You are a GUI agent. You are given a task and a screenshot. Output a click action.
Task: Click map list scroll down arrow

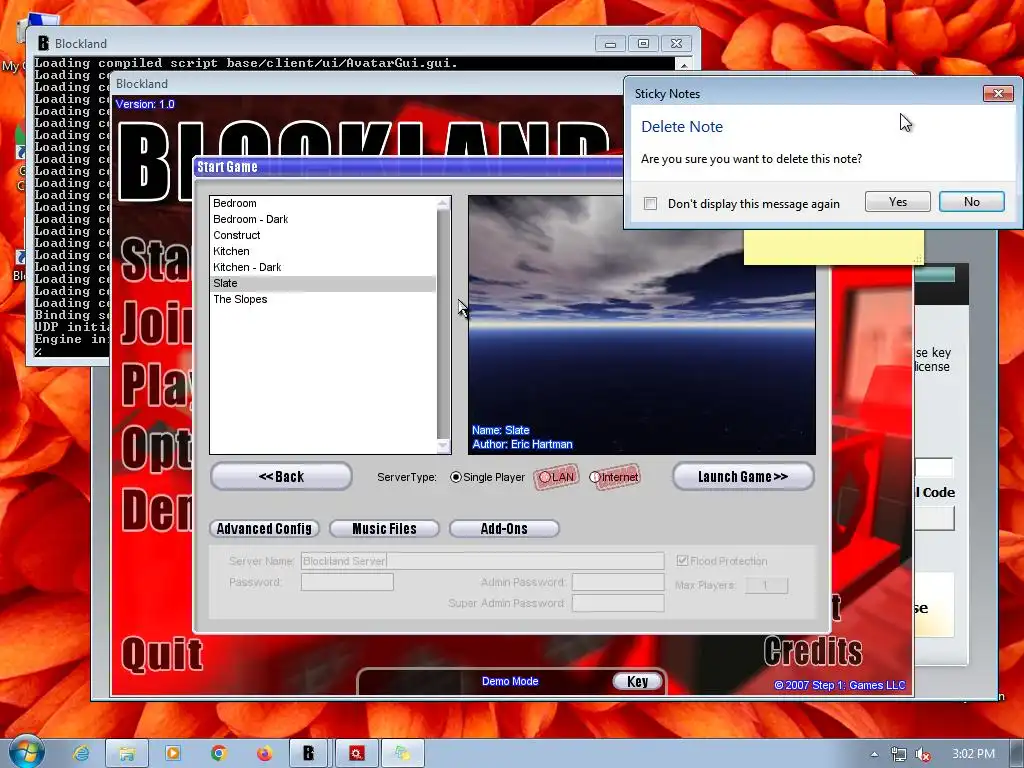point(443,446)
